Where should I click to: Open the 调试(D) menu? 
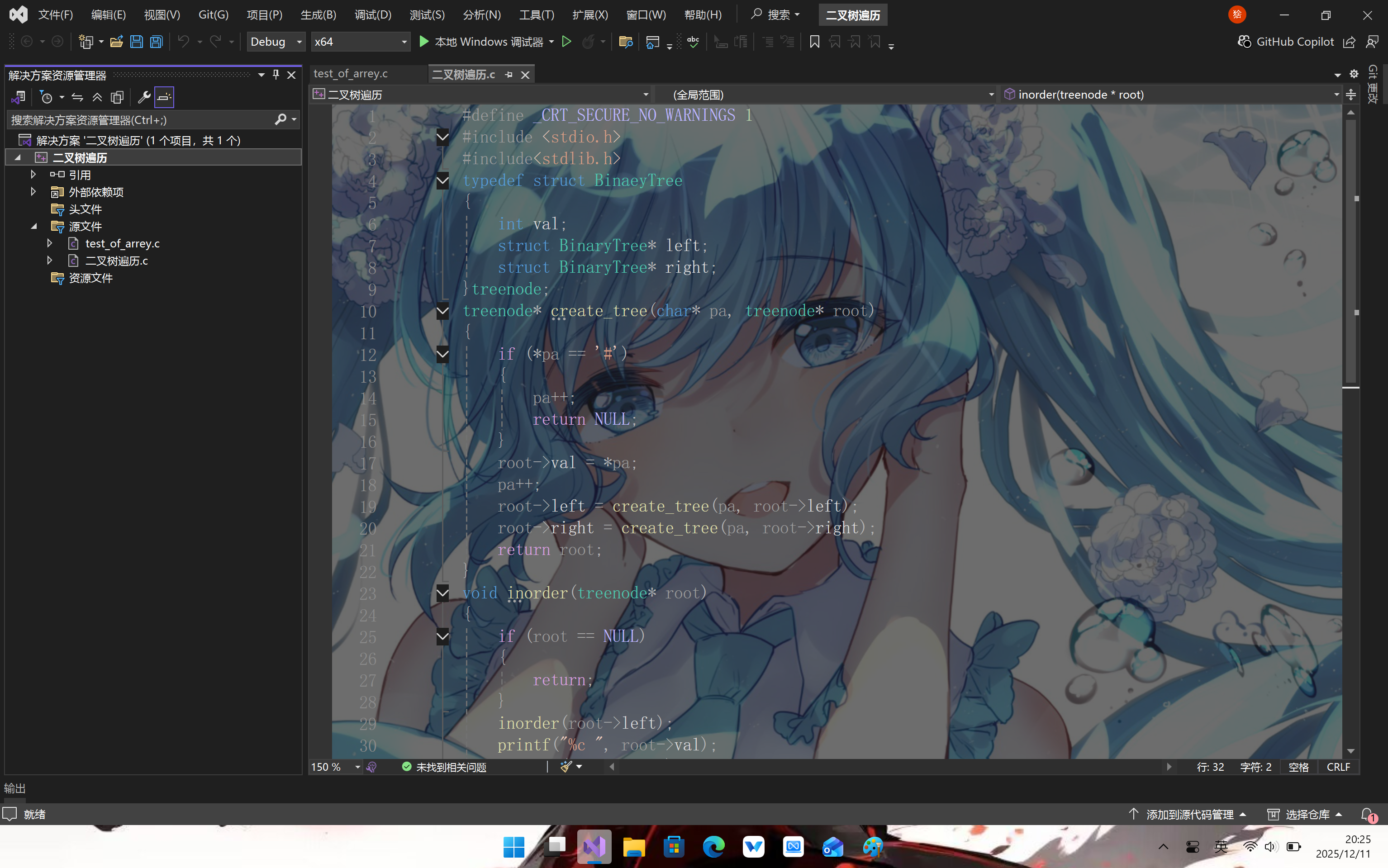[x=372, y=15]
